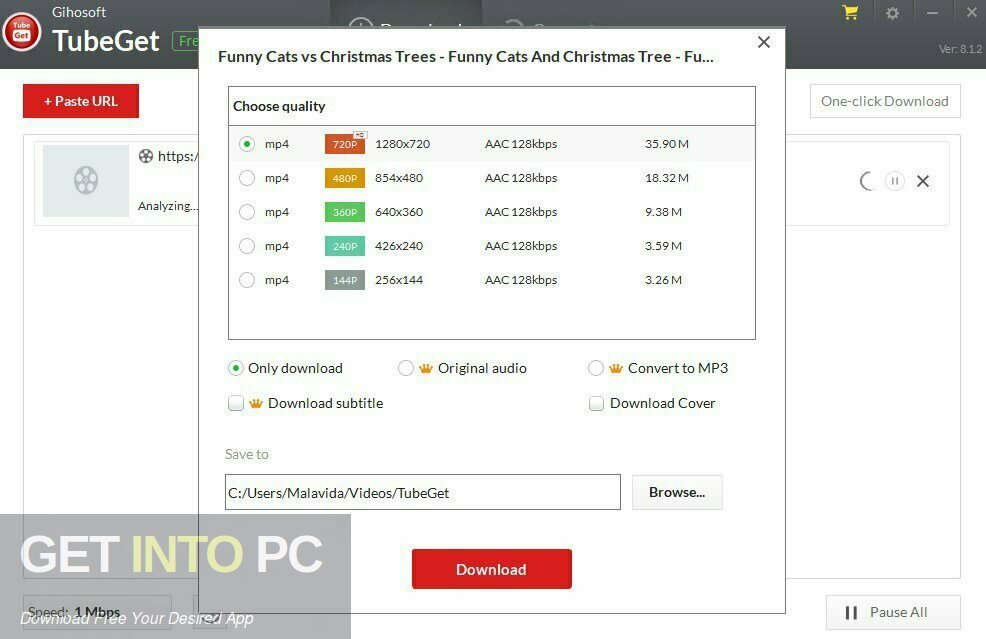The height and width of the screenshot is (639, 986).
Task: Click the 35.90 M file size
Action: [667, 144]
